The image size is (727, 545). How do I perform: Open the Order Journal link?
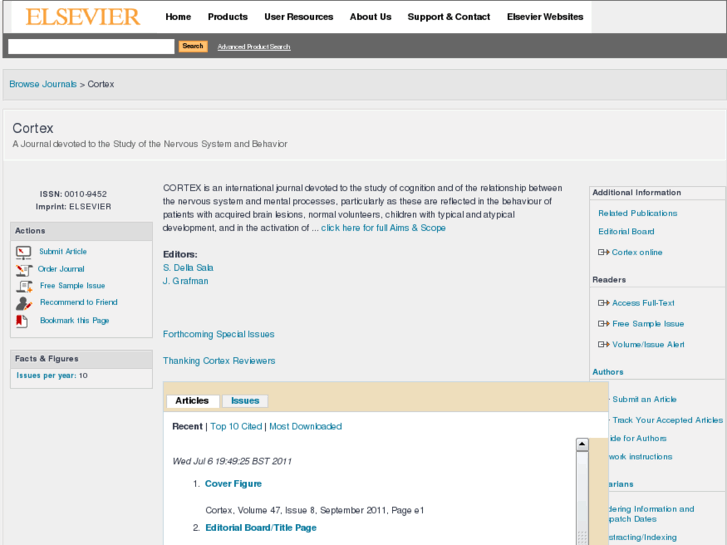coord(61,269)
